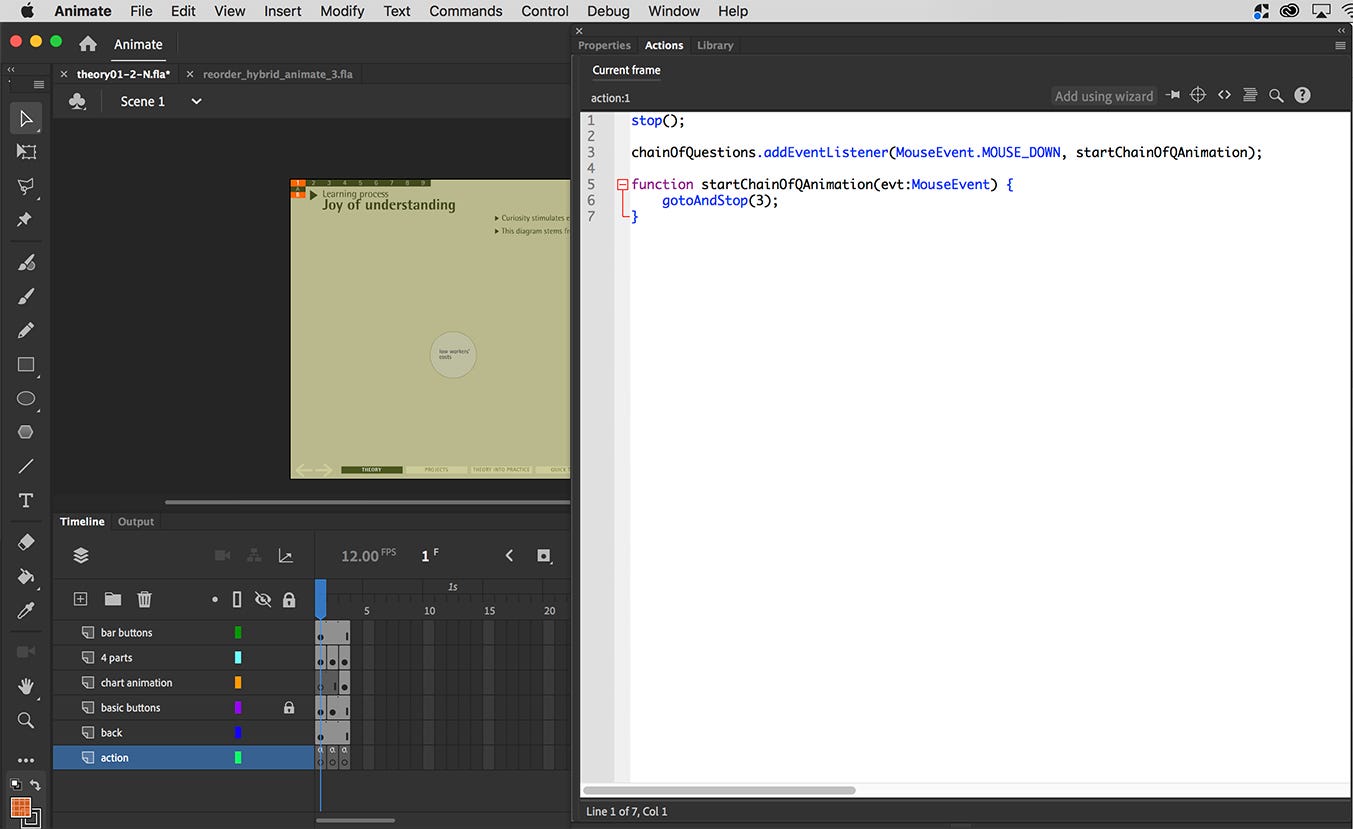Select the Eyedropper tool
The height and width of the screenshot is (829, 1353).
click(x=26, y=610)
